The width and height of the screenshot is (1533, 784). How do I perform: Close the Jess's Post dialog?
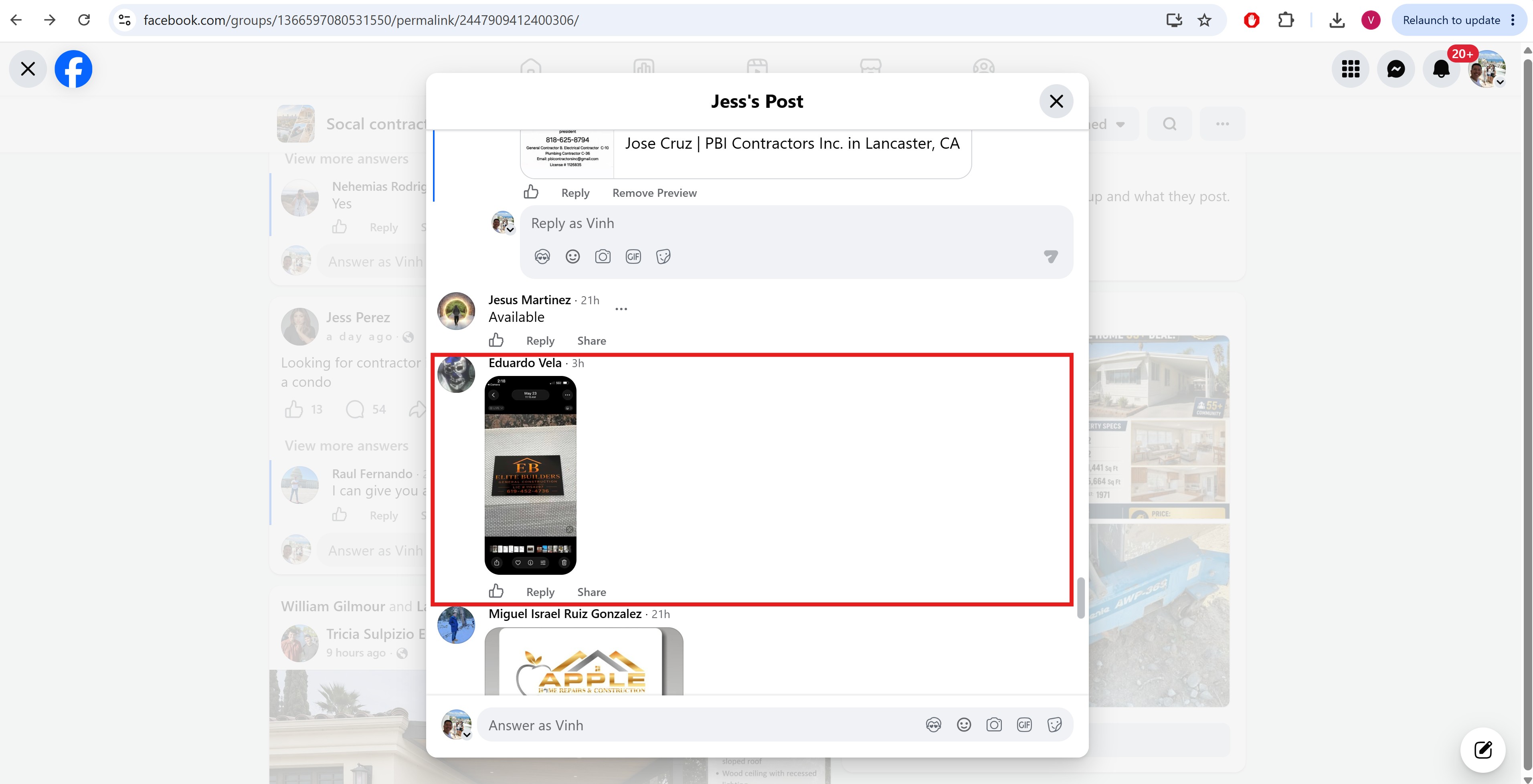coord(1056,101)
